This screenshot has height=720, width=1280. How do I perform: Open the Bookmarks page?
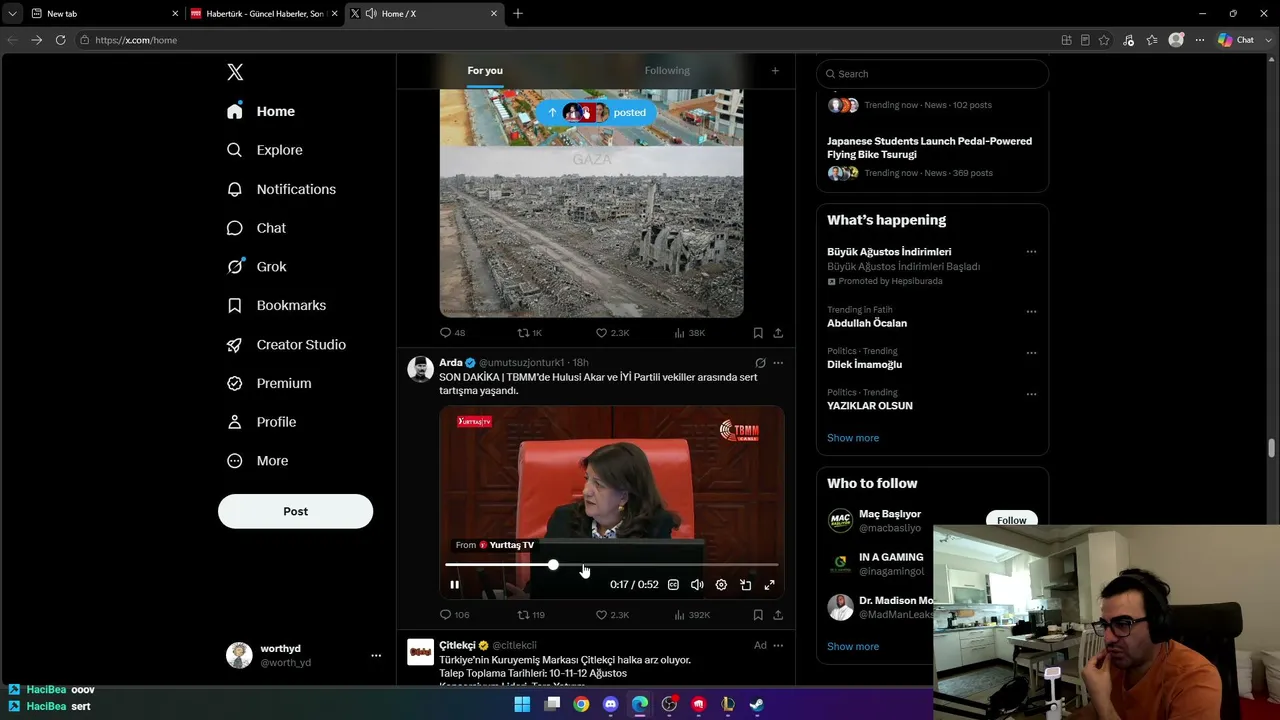coord(276,305)
